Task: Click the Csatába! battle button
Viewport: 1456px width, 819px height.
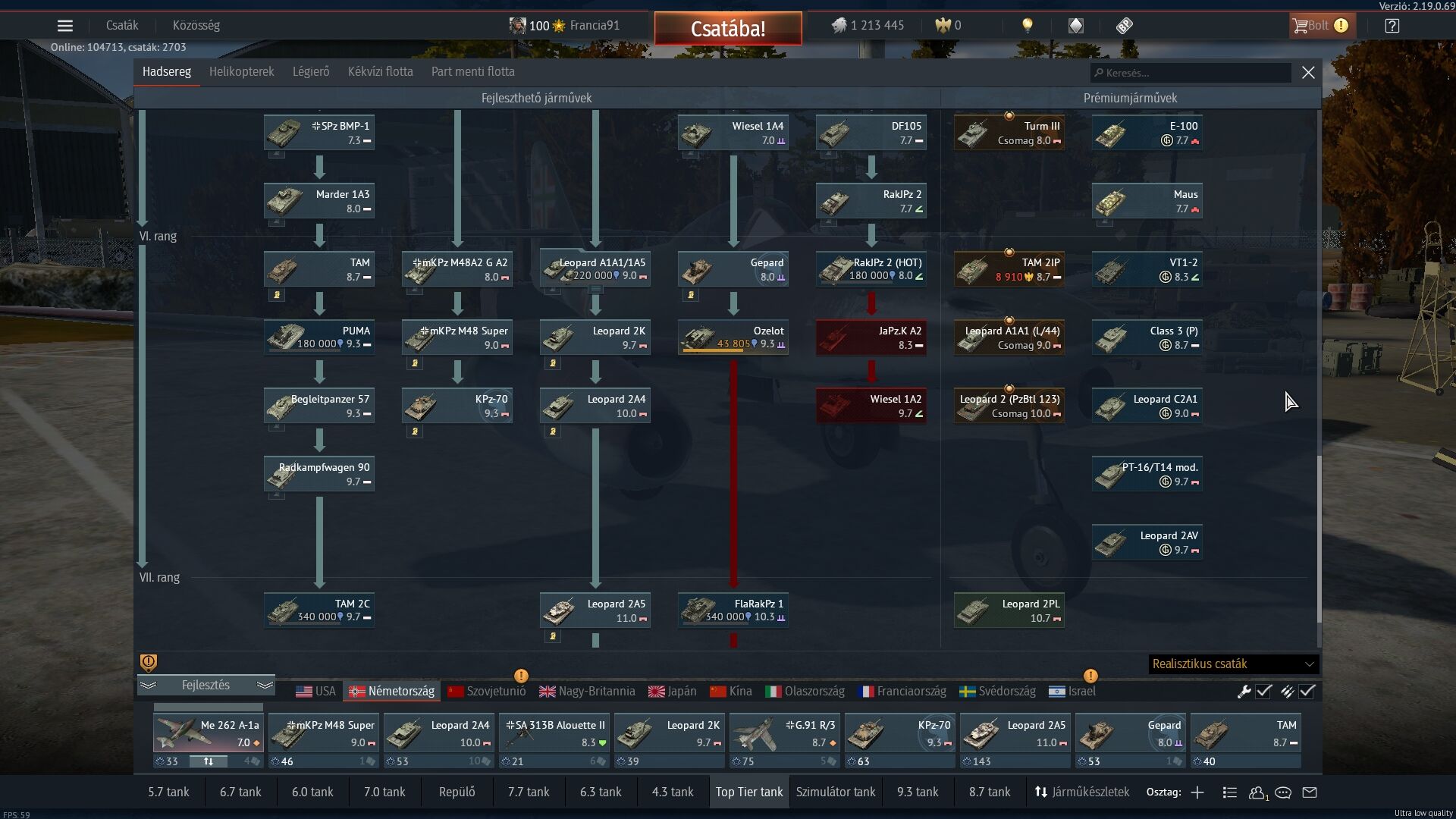Action: pyautogui.click(x=728, y=29)
